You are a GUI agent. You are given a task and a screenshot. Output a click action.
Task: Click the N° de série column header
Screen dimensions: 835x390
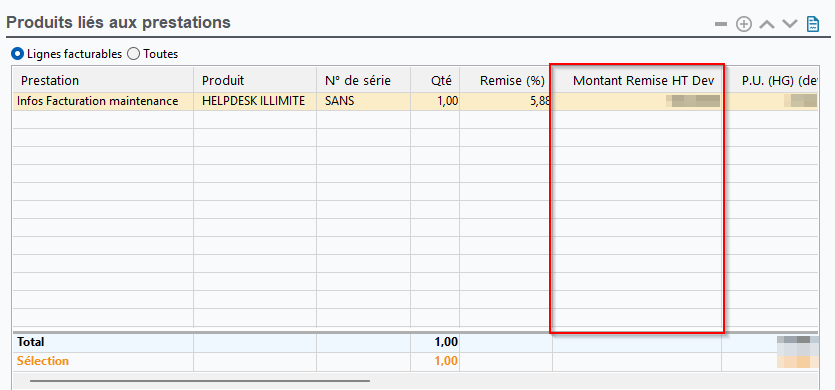pyautogui.click(x=363, y=80)
